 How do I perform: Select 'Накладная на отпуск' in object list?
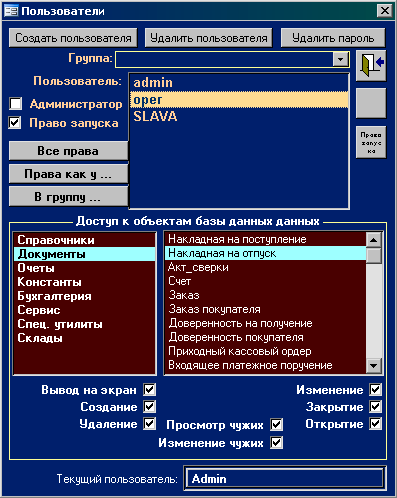[265, 253]
